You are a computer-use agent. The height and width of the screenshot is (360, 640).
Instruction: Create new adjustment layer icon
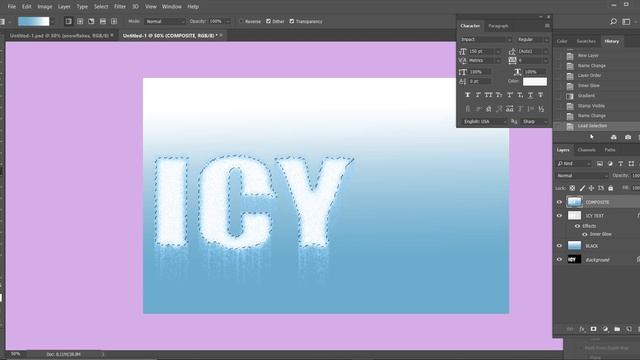605,329
